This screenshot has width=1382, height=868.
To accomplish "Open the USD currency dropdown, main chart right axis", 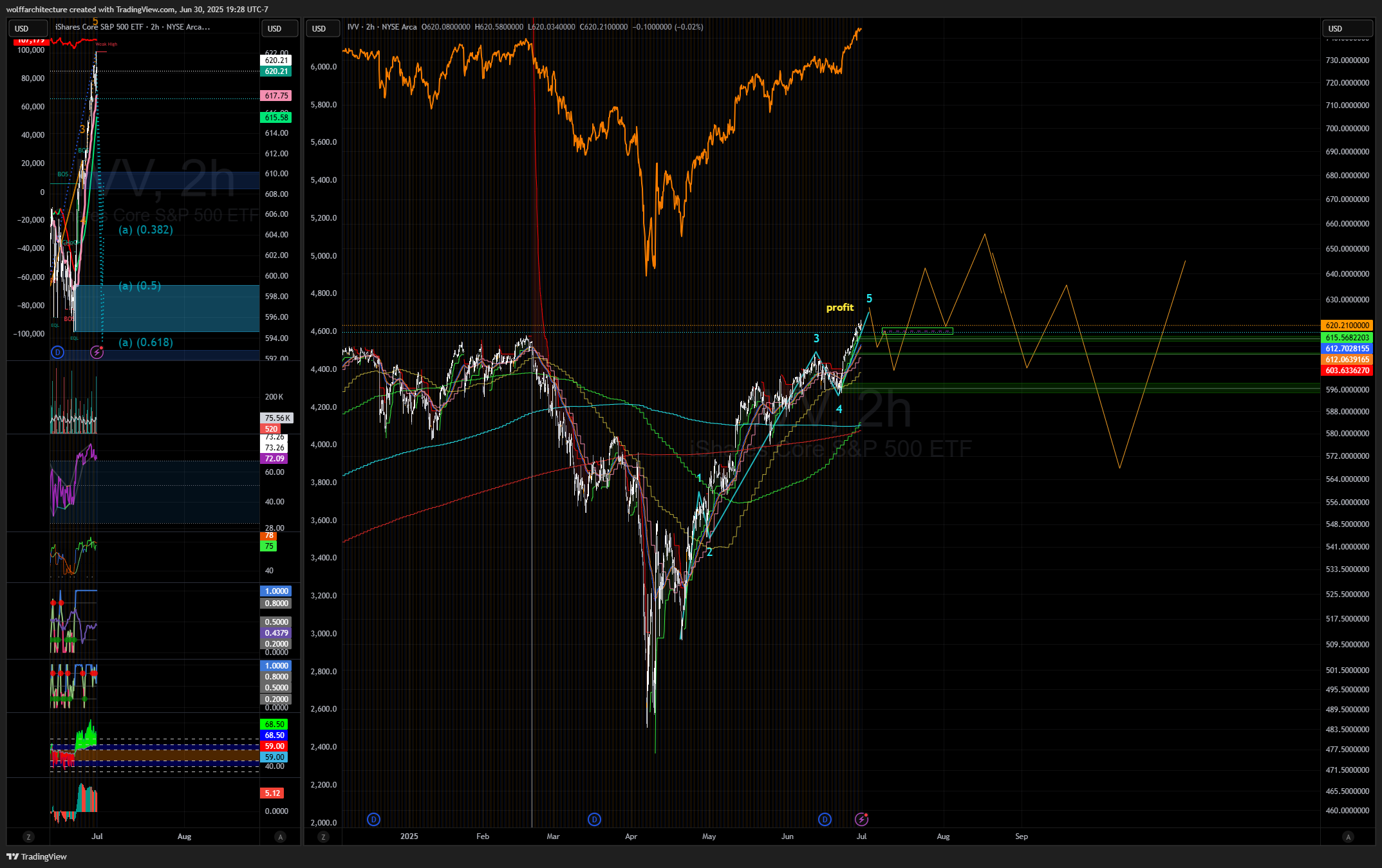I will 1347,28.
